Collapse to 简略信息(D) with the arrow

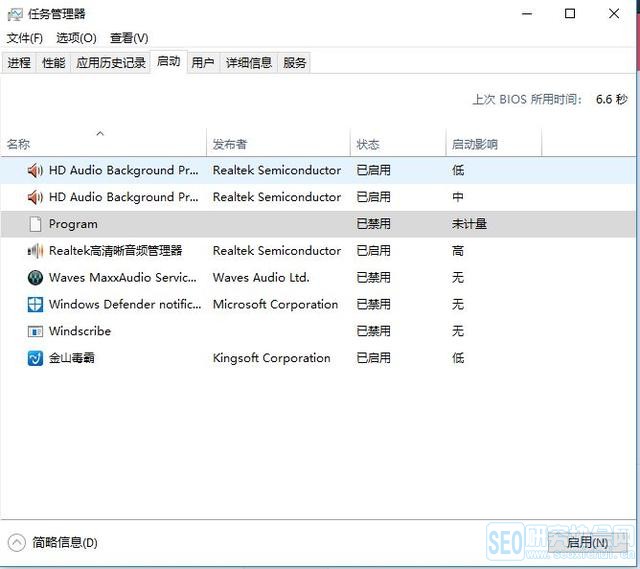coord(16,542)
